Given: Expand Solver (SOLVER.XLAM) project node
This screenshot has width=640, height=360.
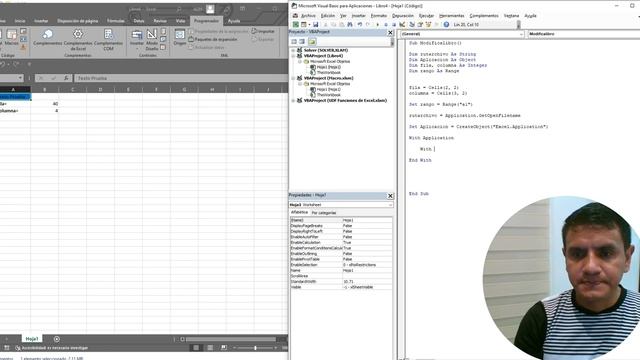Looking at the screenshot, I should coord(293,50).
